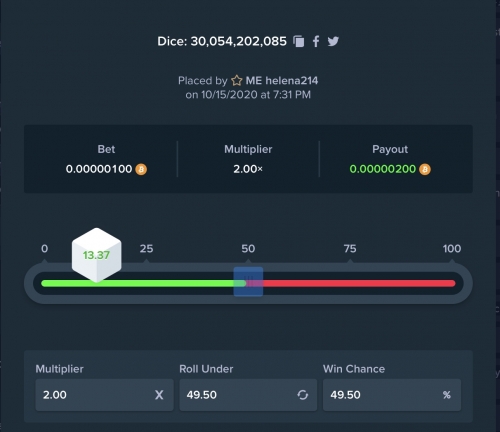Open helena214 user profile
The height and width of the screenshot is (432, 500).
click(x=282, y=81)
